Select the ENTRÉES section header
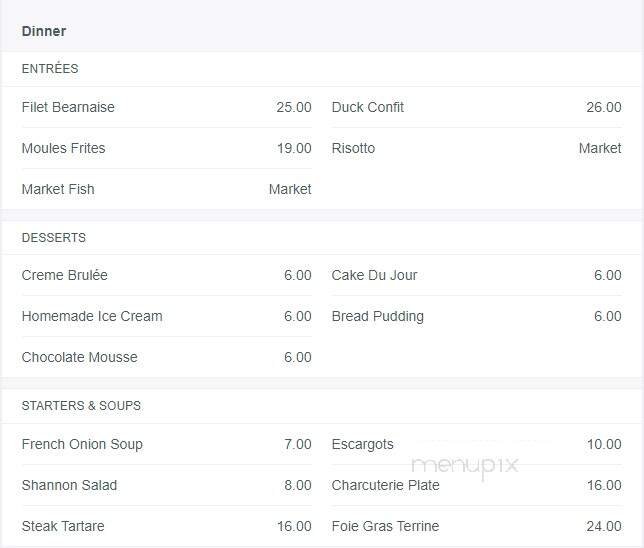This screenshot has width=644, height=548. pyautogui.click(x=50, y=69)
